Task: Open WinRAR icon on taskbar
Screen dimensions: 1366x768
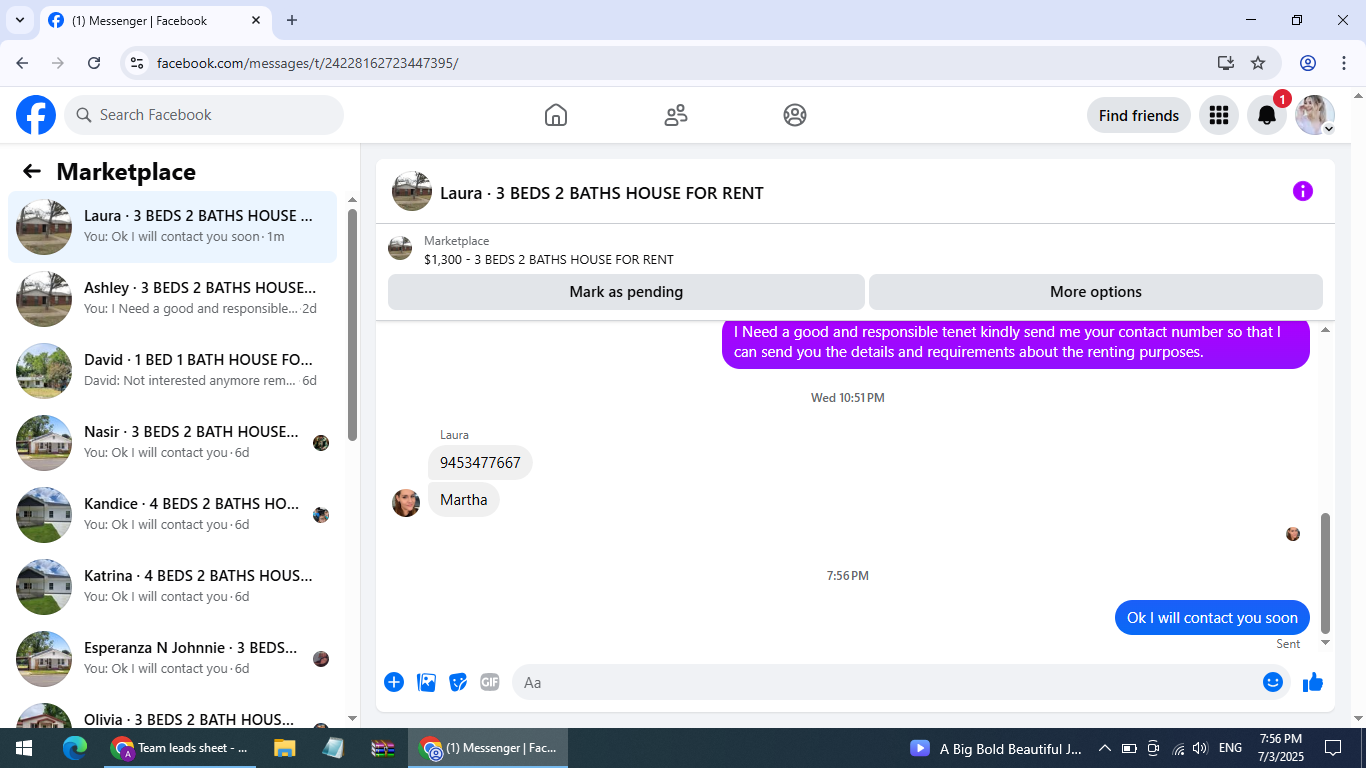Action: (x=382, y=748)
